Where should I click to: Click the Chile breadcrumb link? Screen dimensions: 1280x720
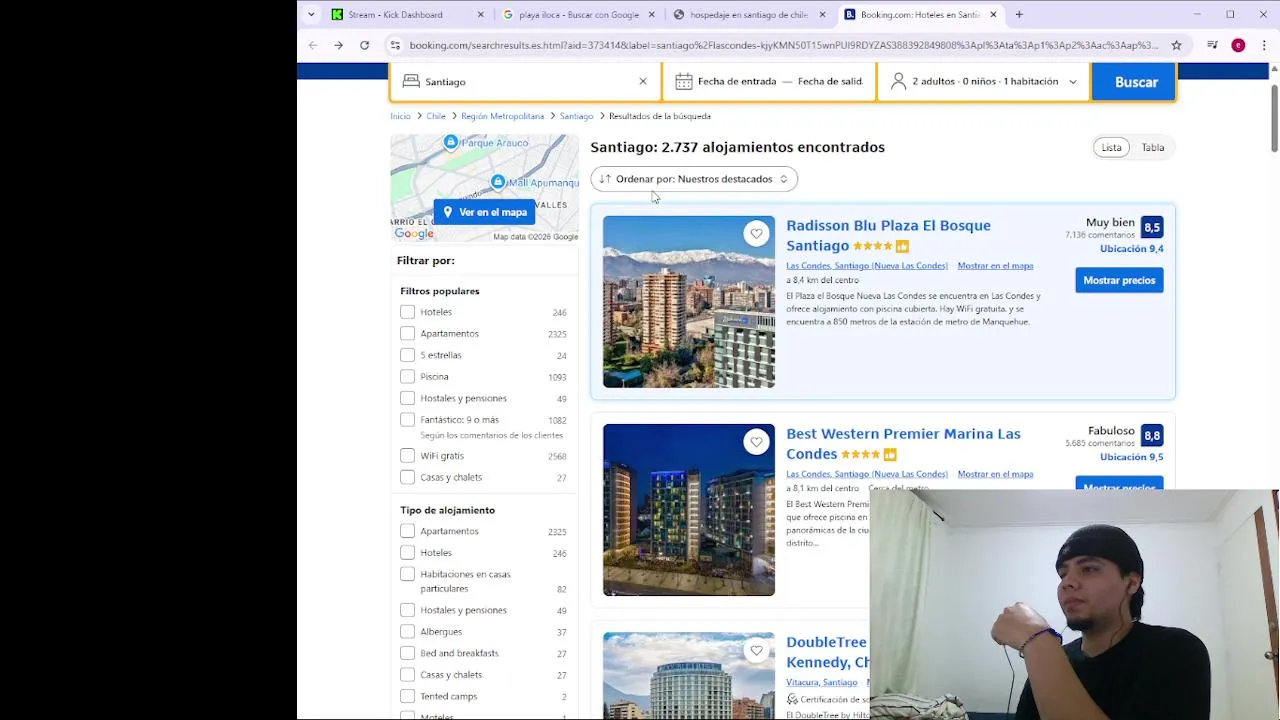point(436,116)
